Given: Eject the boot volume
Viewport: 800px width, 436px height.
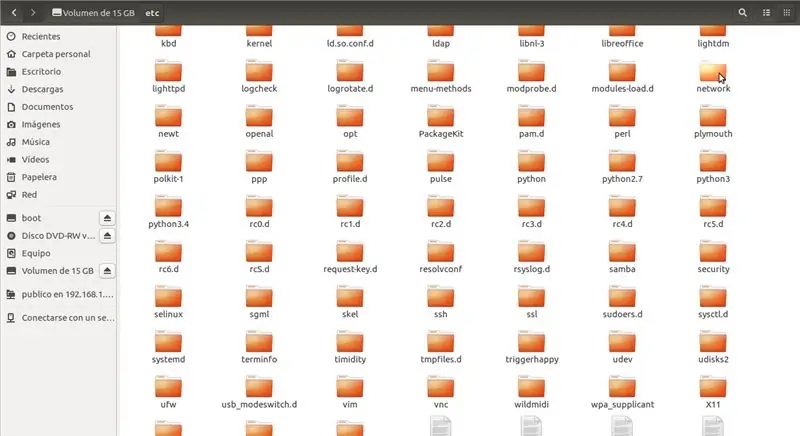Looking at the screenshot, I should point(107,218).
